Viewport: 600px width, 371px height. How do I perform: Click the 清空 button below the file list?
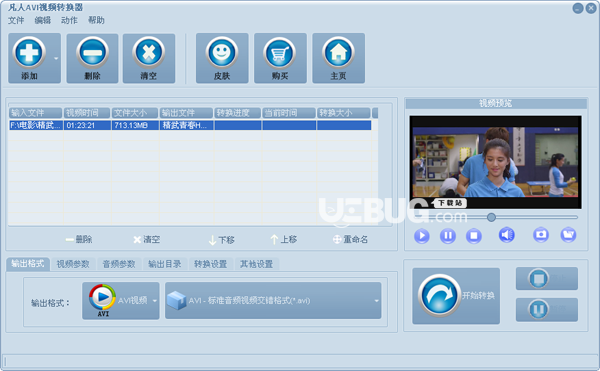point(147,239)
